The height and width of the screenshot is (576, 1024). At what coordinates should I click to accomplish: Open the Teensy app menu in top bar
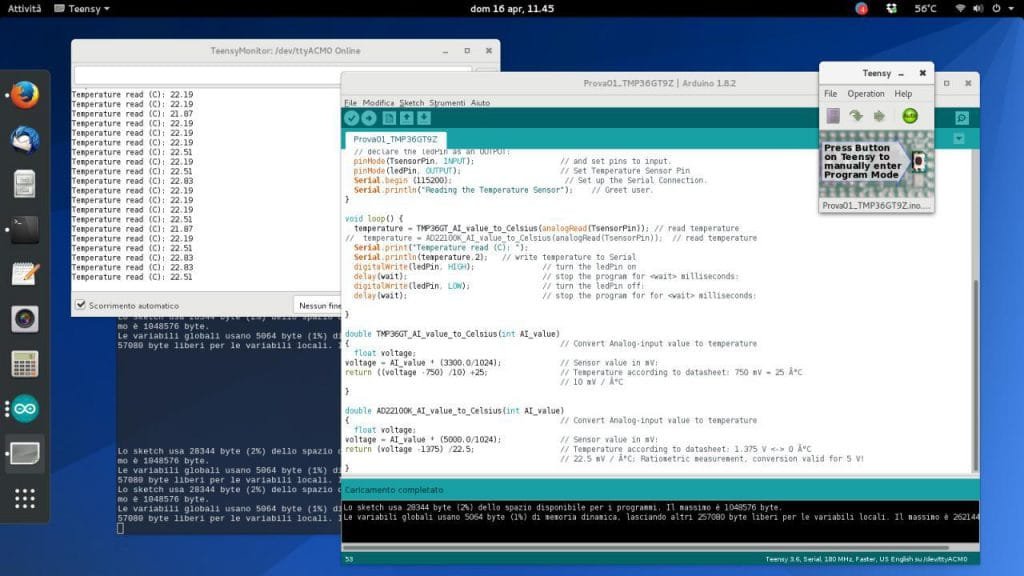(82, 8)
